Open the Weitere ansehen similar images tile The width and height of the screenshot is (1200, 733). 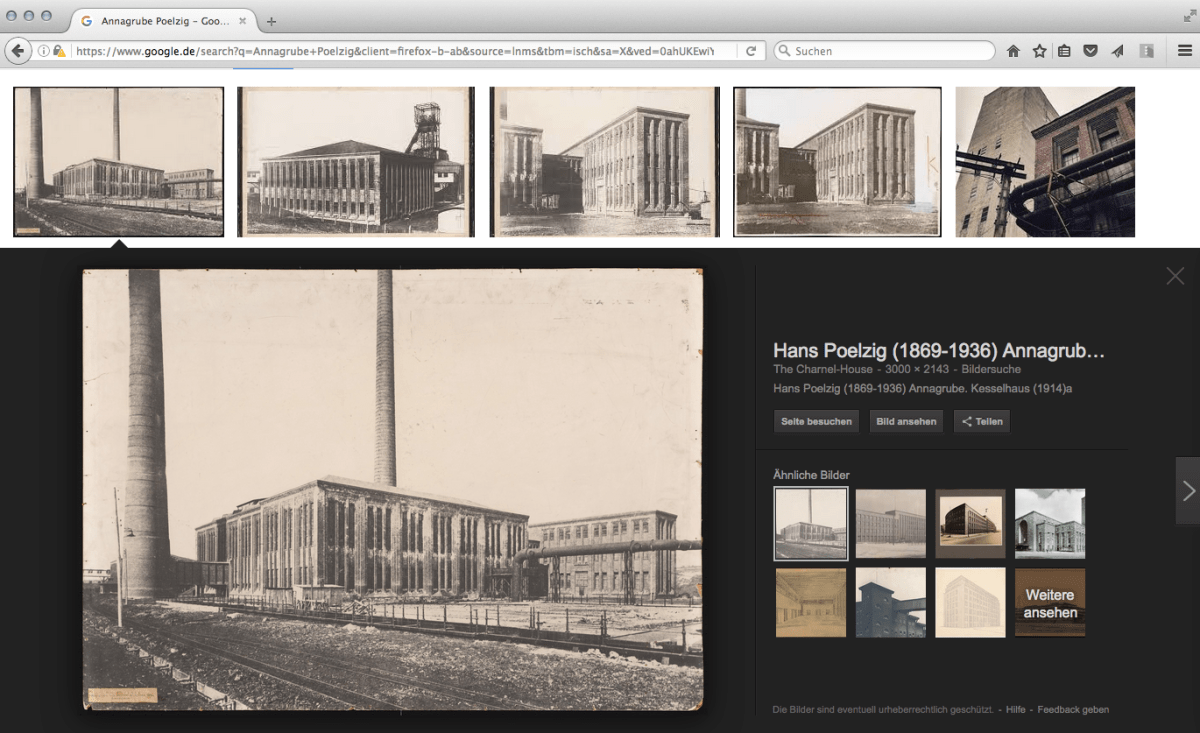click(x=1050, y=603)
